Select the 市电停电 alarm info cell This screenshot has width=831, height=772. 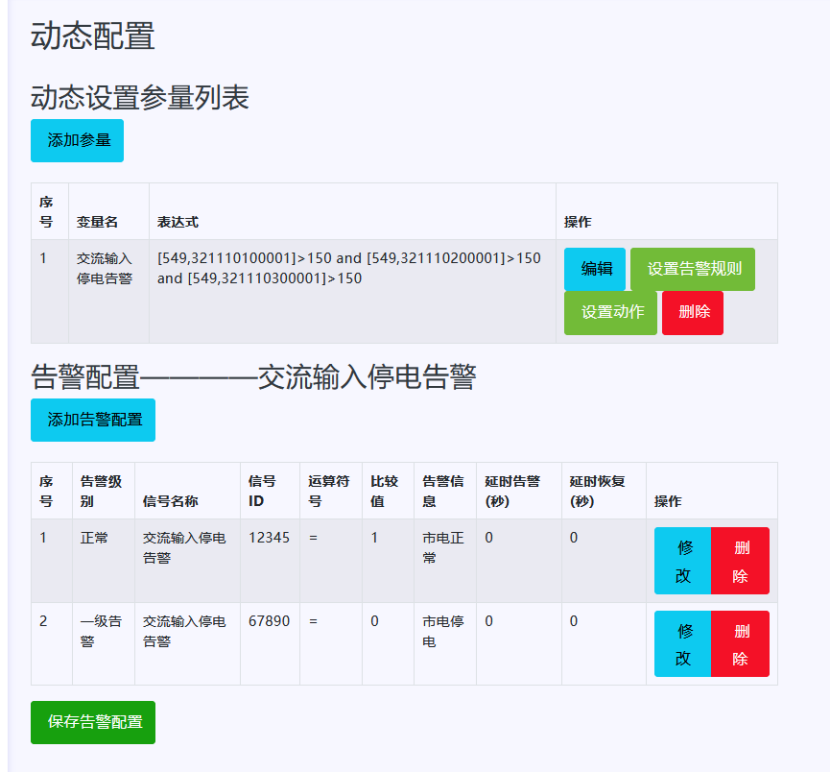pos(443,631)
